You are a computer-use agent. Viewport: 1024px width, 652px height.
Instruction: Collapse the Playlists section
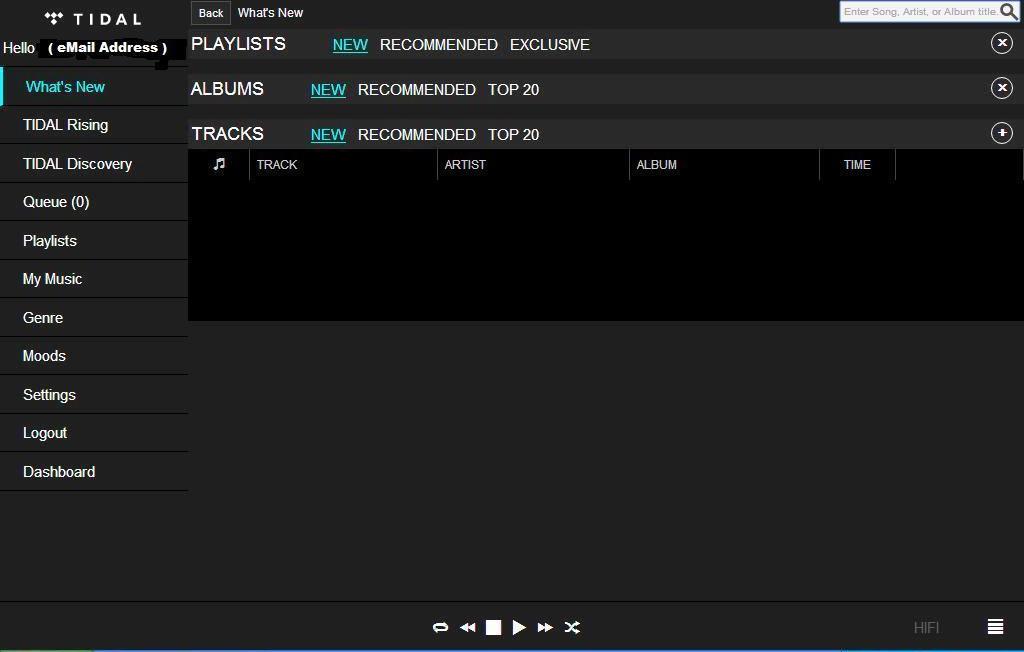[1002, 43]
